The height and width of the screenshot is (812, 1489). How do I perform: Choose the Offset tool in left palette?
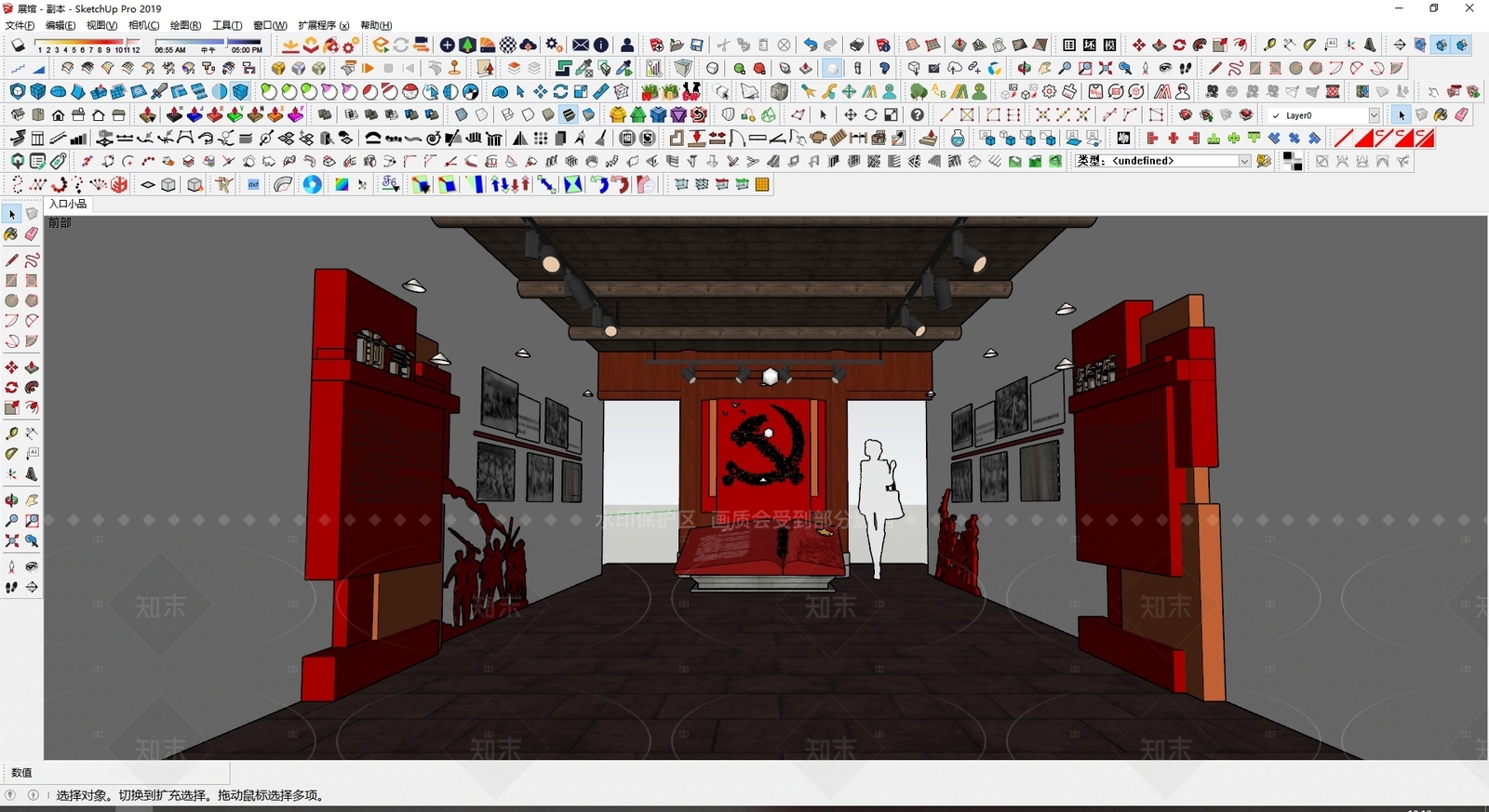tap(32, 407)
